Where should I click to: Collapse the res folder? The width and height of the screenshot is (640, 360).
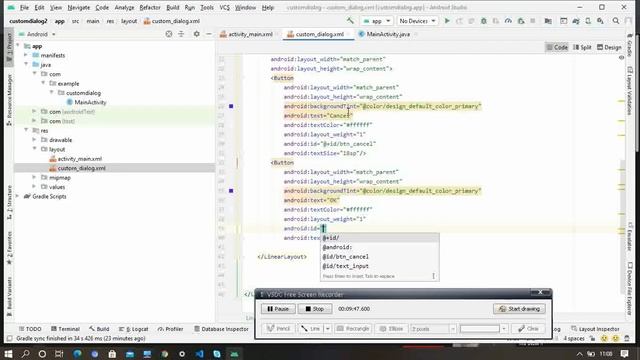pos(26,130)
